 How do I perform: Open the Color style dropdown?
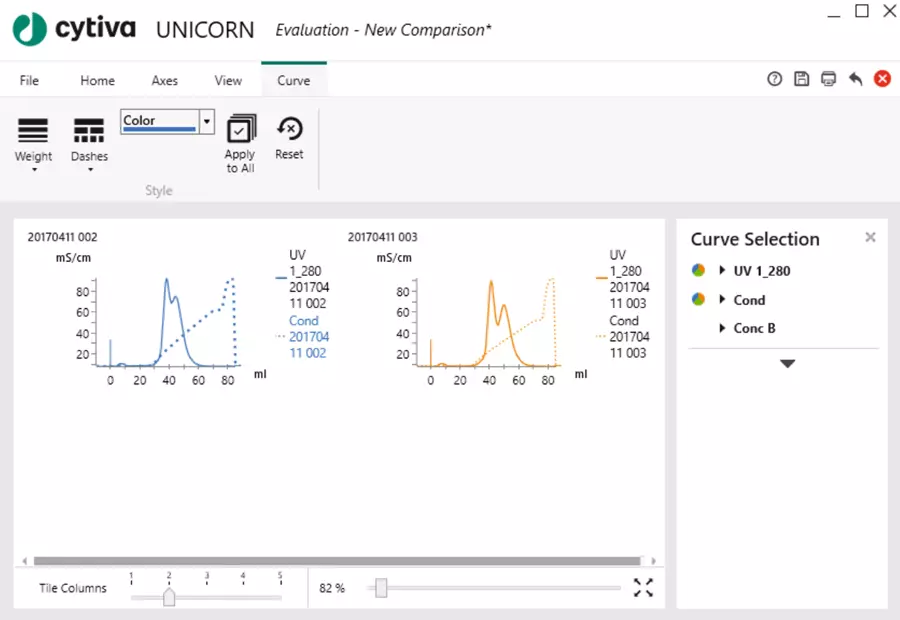coord(207,121)
